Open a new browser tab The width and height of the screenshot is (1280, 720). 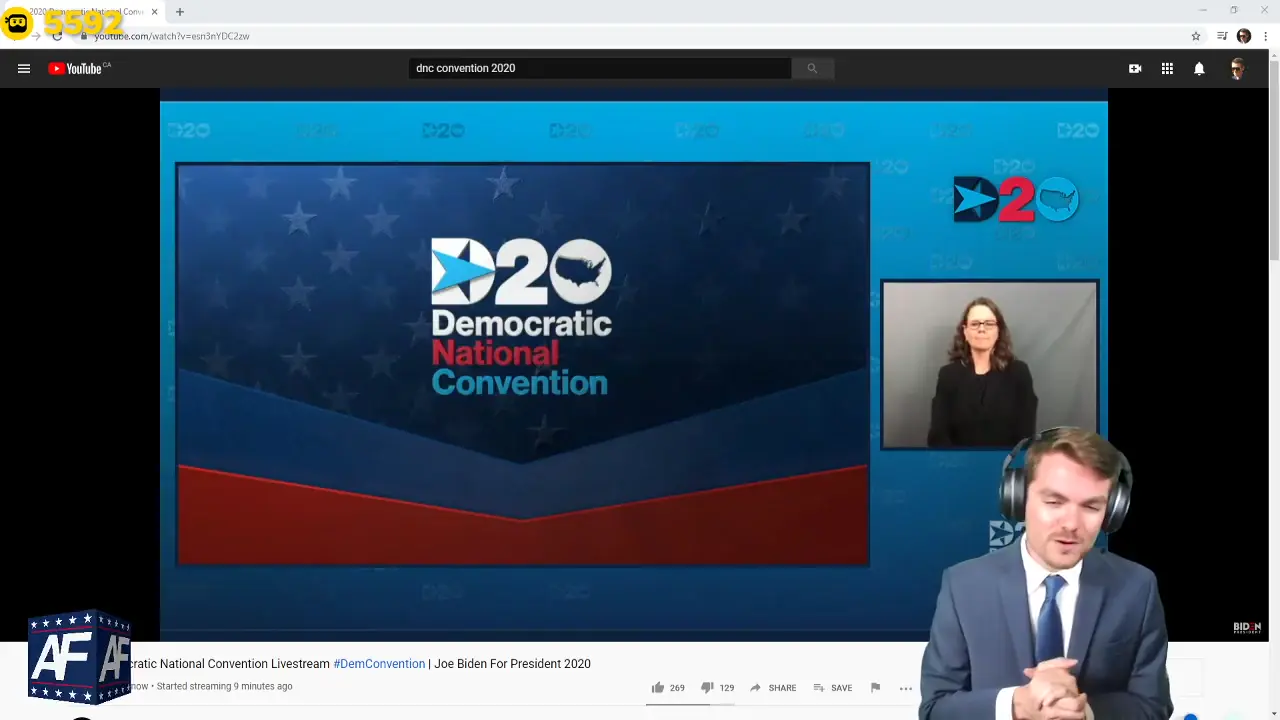[x=178, y=12]
